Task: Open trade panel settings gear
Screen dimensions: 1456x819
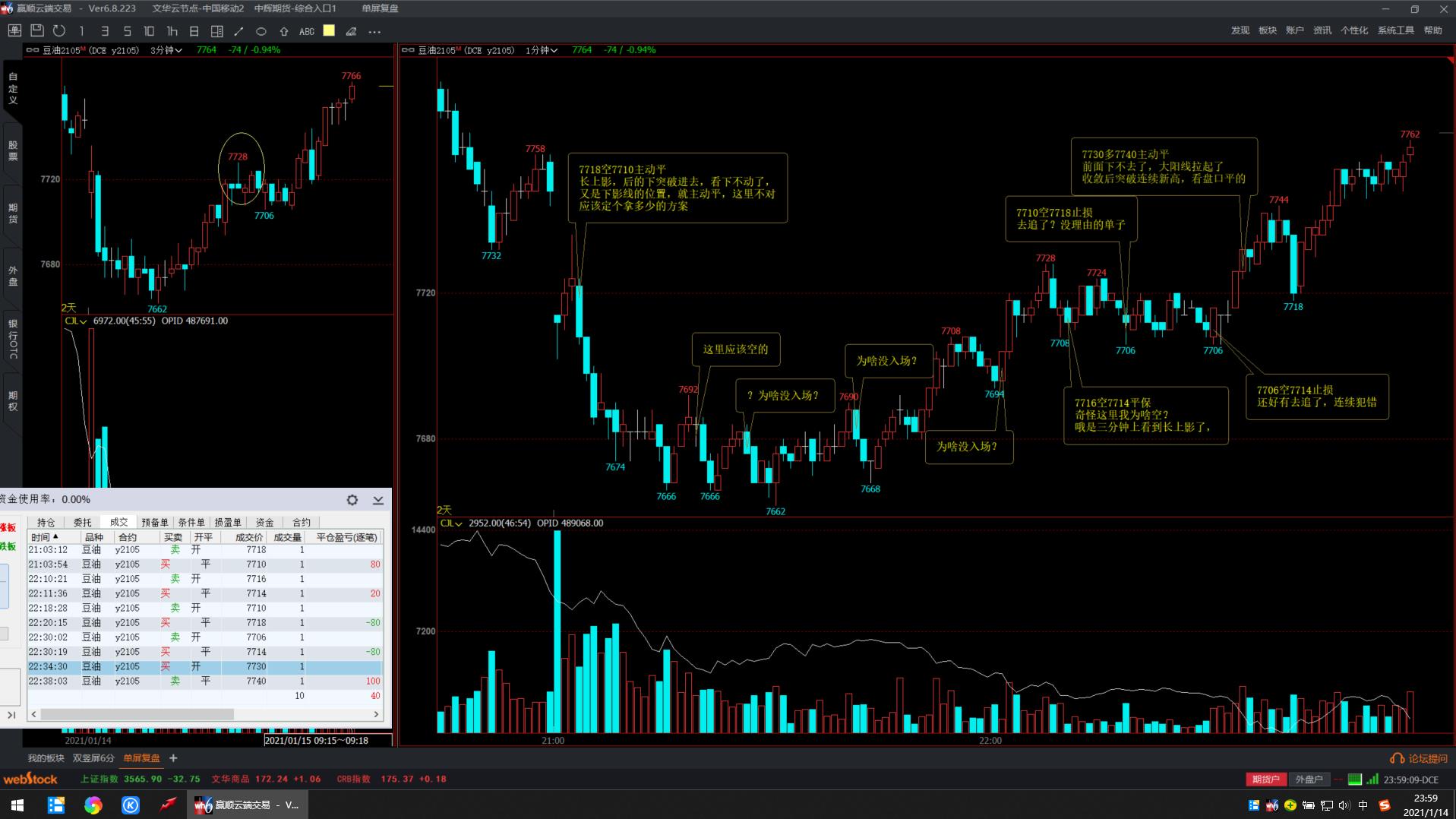Action: [x=352, y=499]
